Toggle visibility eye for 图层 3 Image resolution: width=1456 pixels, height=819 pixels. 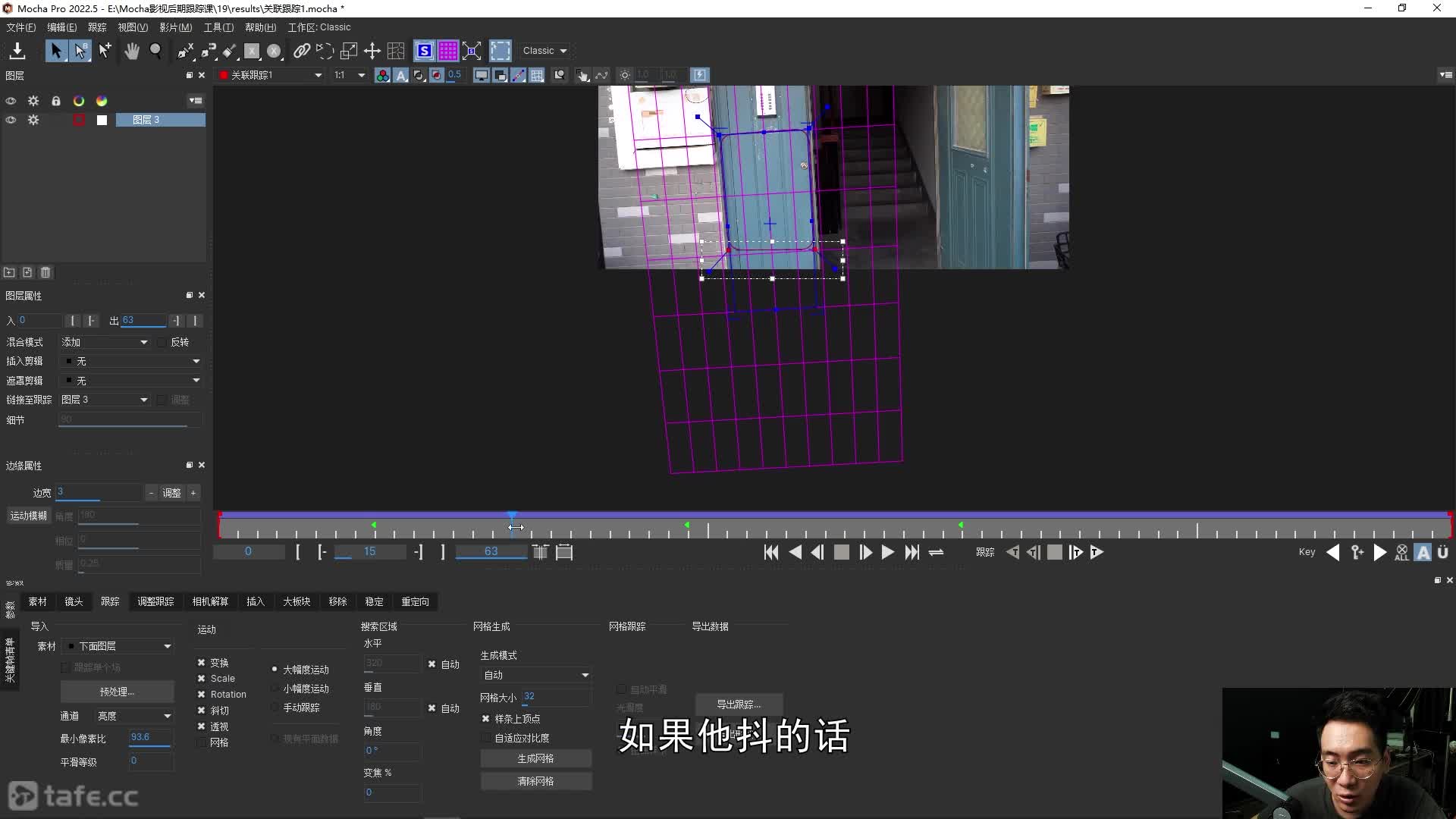tap(11, 120)
